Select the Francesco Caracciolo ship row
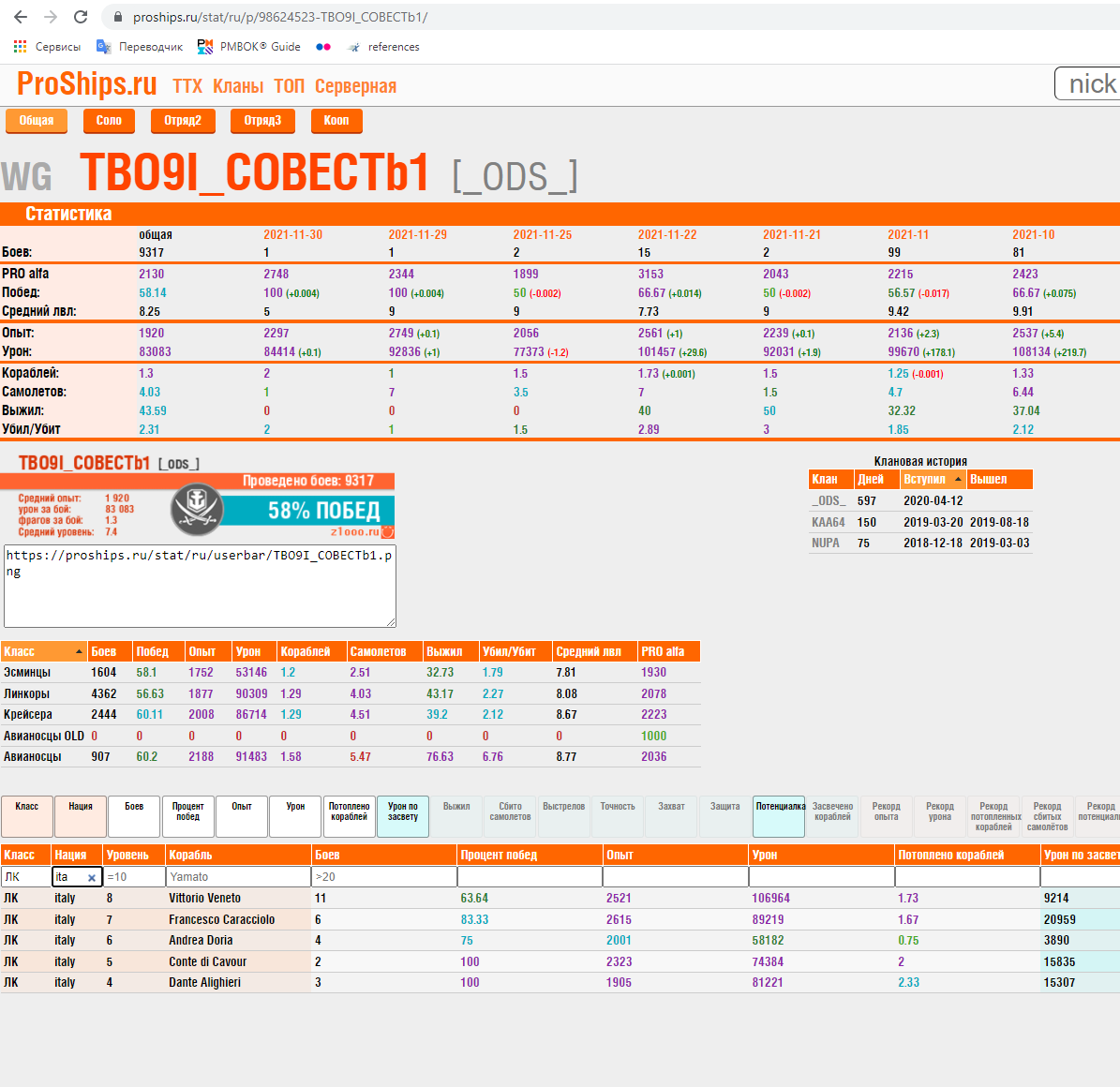Viewport: 1120px width, 1087px height. point(560,920)
